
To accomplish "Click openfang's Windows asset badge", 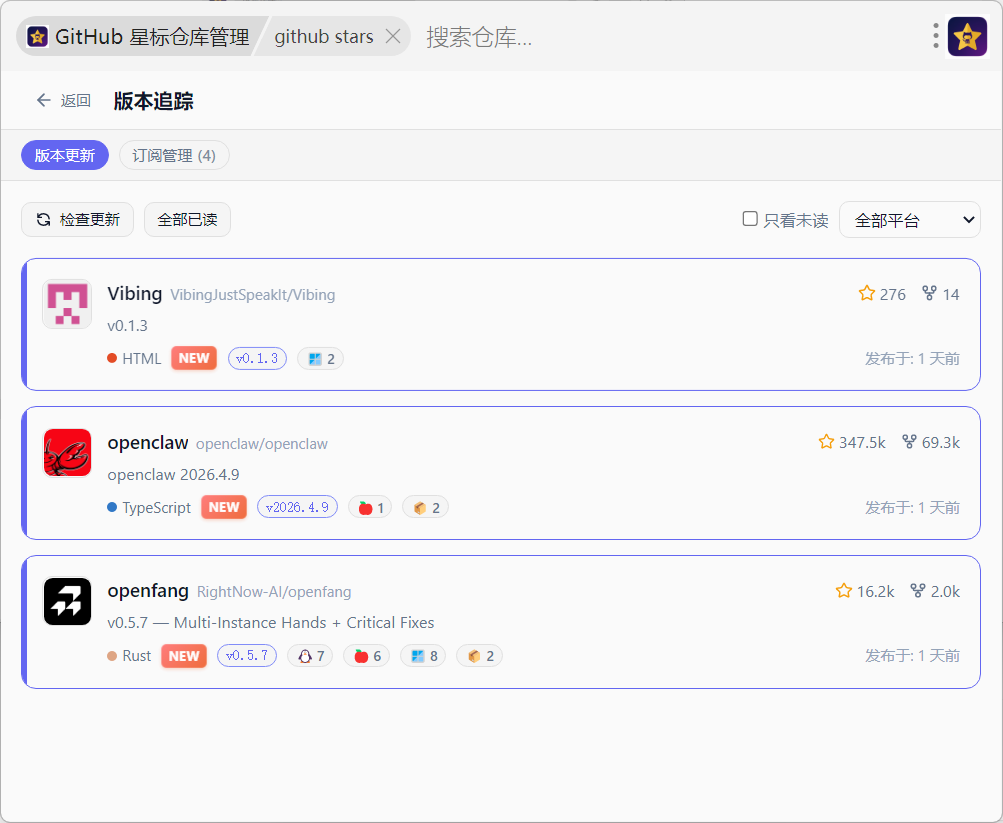I will (423, 656).
